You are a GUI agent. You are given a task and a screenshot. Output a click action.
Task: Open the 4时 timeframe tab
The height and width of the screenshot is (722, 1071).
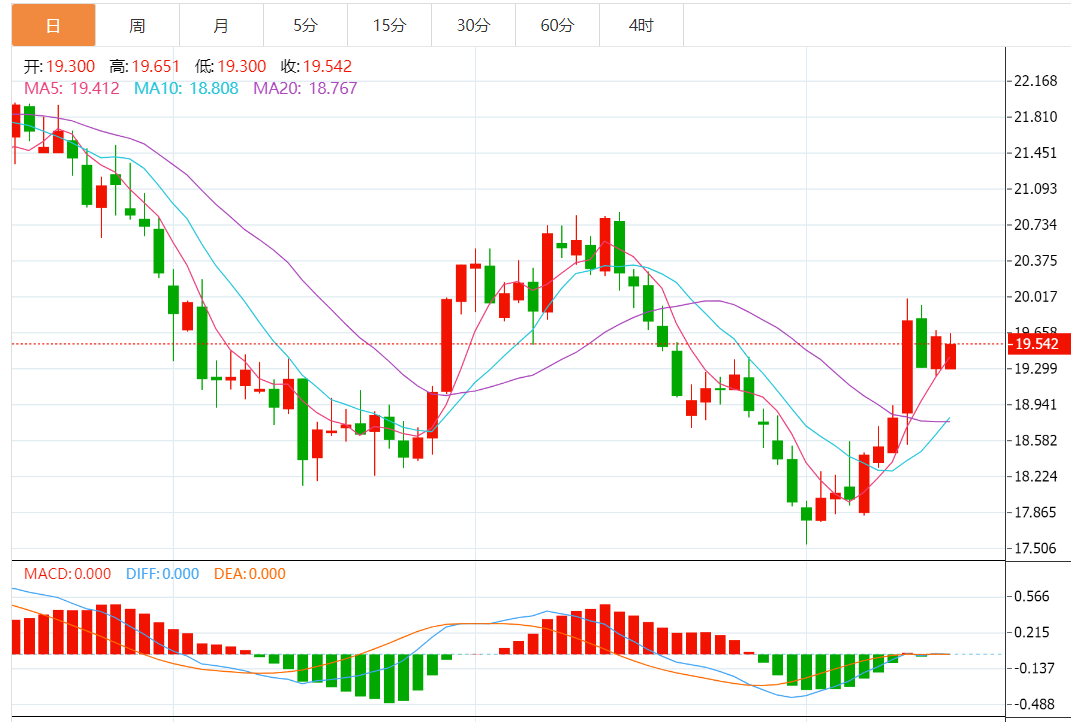[x=641, y=25]
